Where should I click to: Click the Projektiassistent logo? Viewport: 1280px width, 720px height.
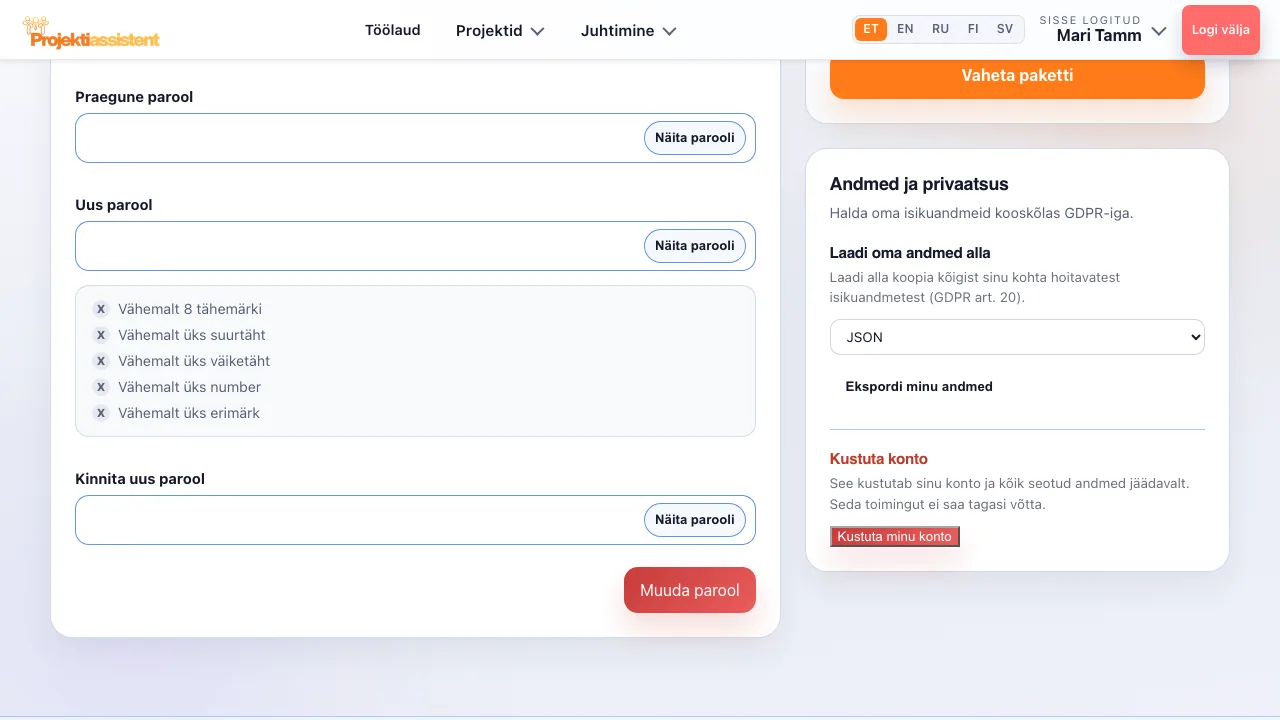[x=91, y=32]
